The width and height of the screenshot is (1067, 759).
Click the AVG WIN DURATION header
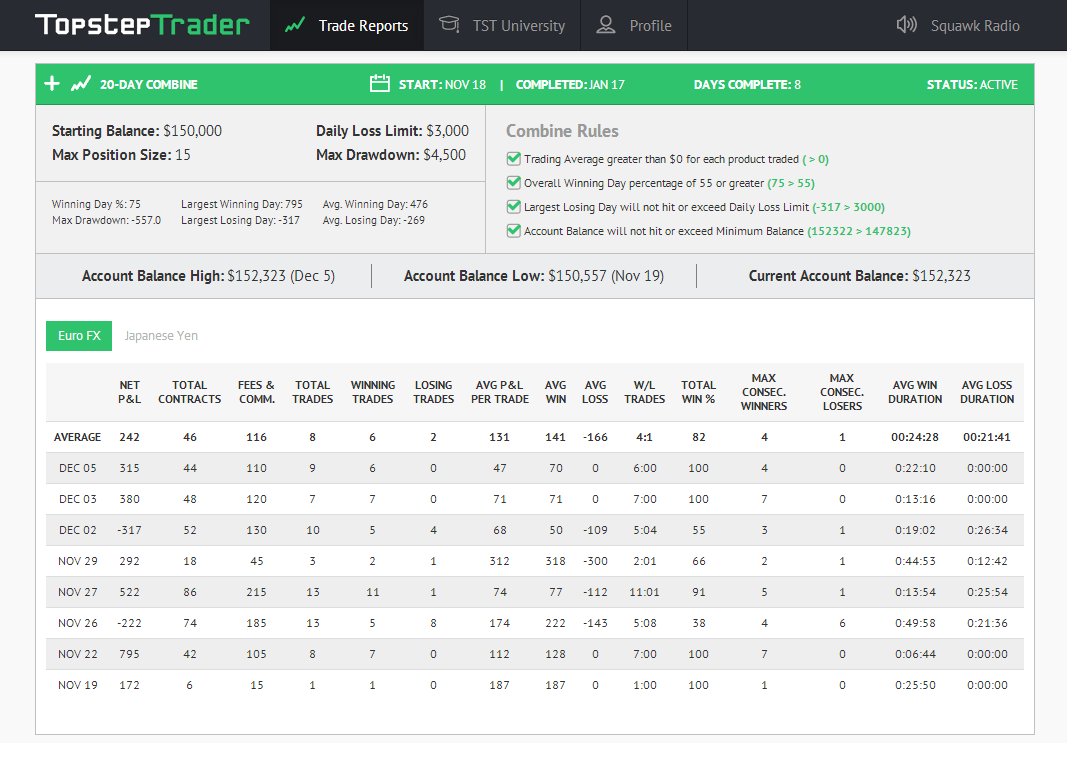(x=915, y=392)
